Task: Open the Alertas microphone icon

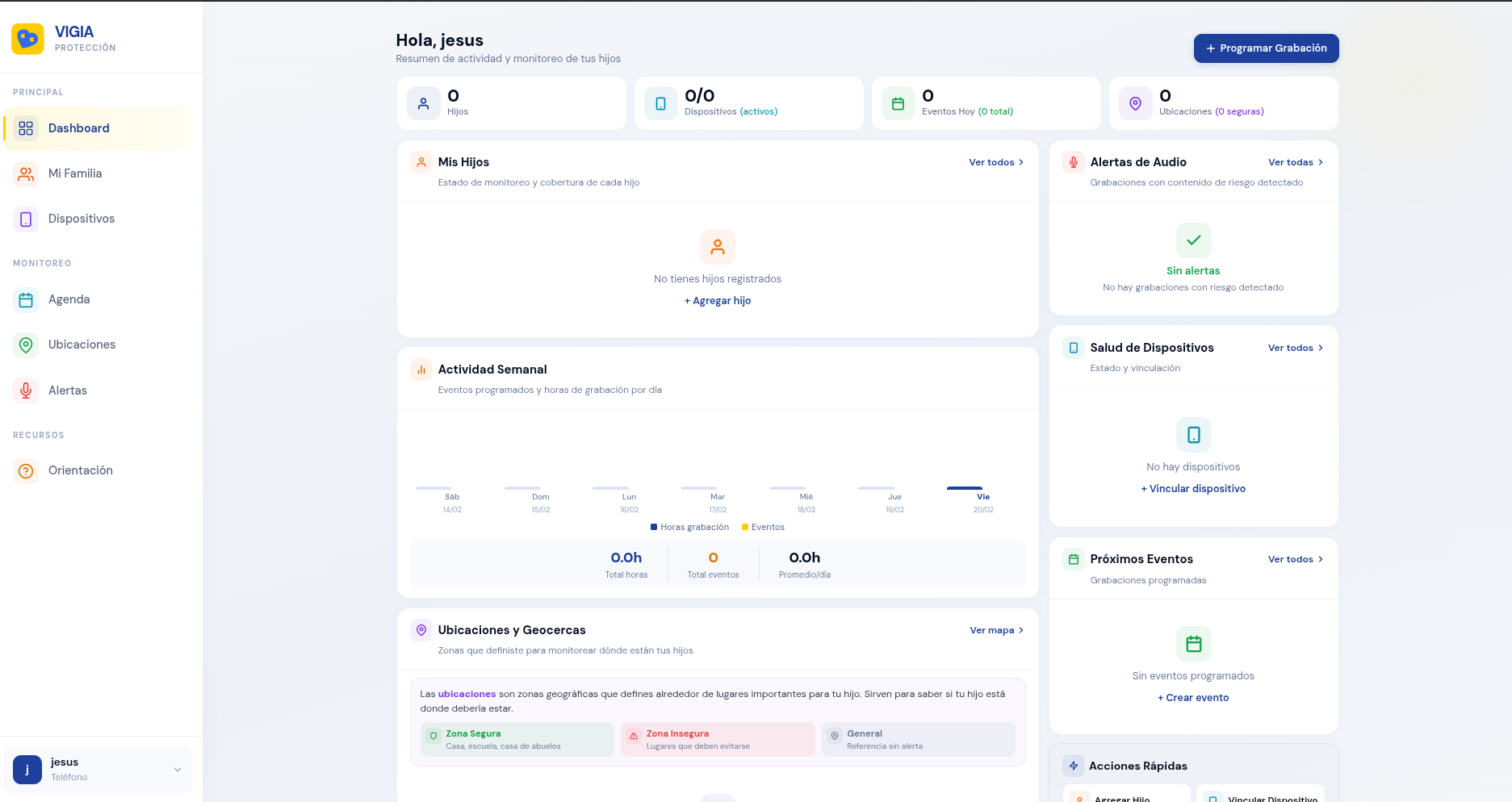Action: tap(26, 391)
